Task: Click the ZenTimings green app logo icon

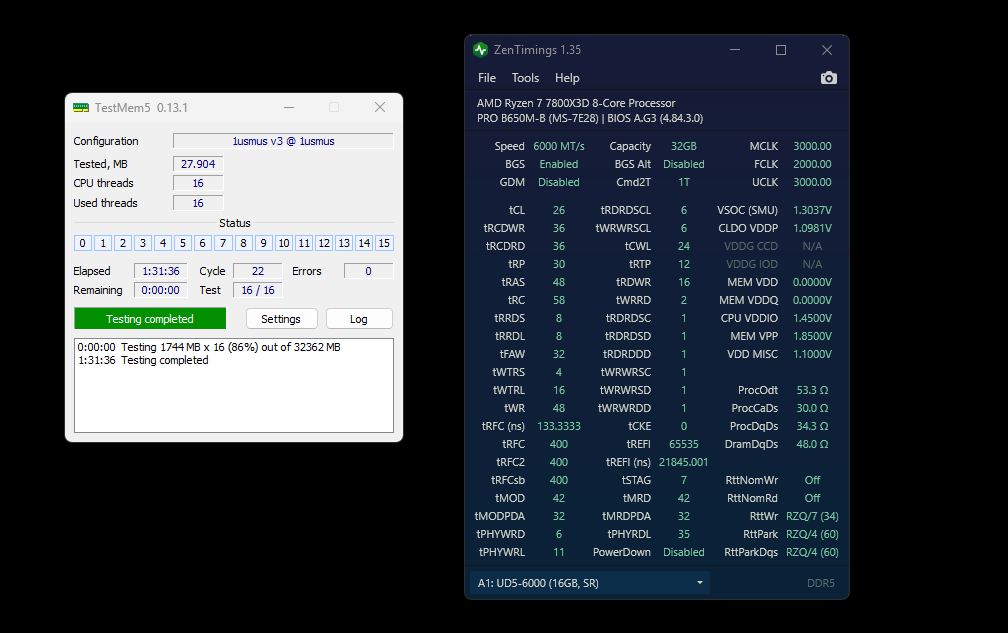Action: coord(480,49)
